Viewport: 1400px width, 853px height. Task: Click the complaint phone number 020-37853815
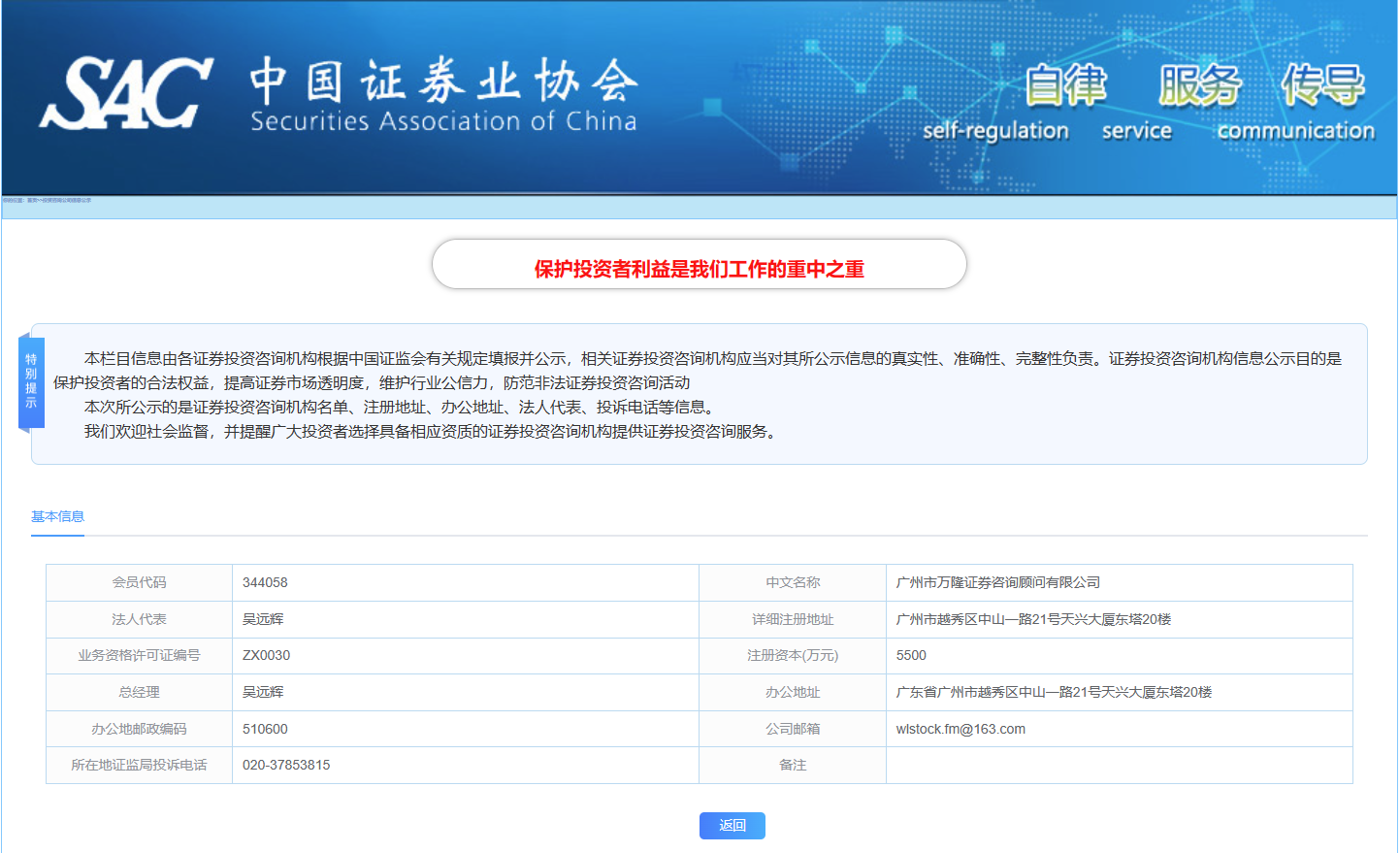[x=286, y=765]
